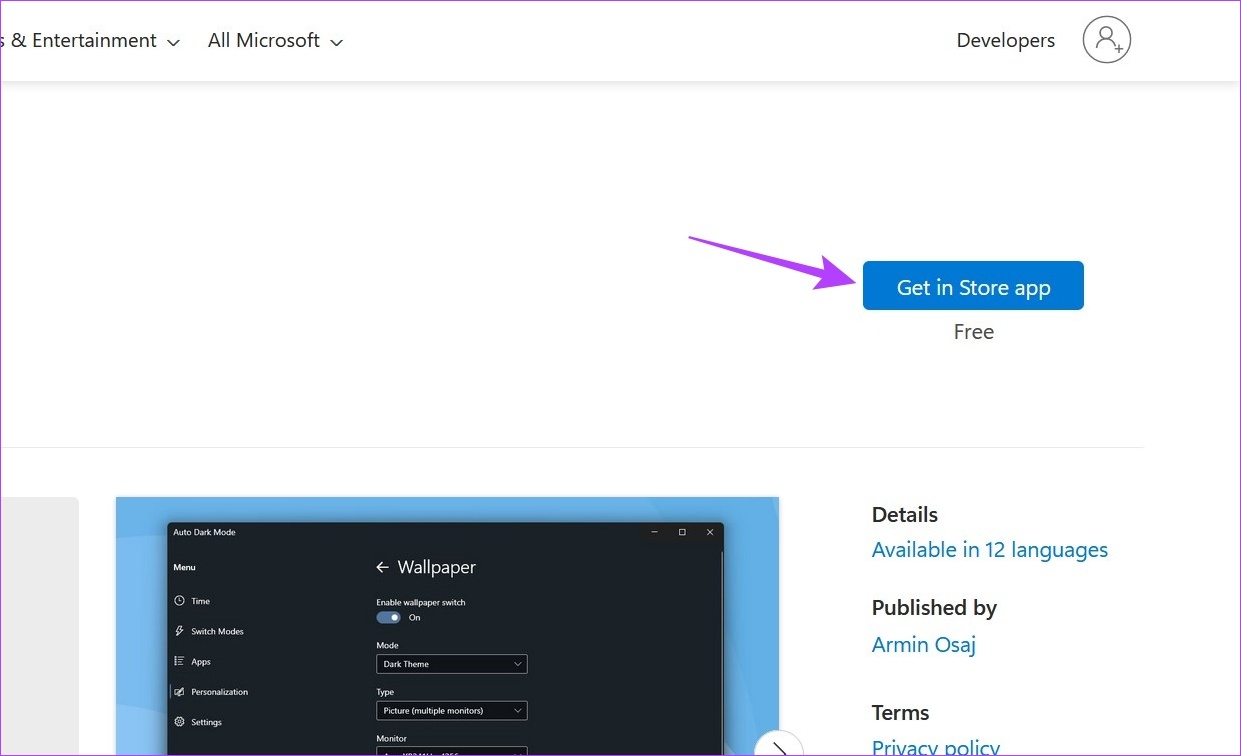Click the 'Published by' heading text
Screen dimensions: 1241x756
coord(934,608)
